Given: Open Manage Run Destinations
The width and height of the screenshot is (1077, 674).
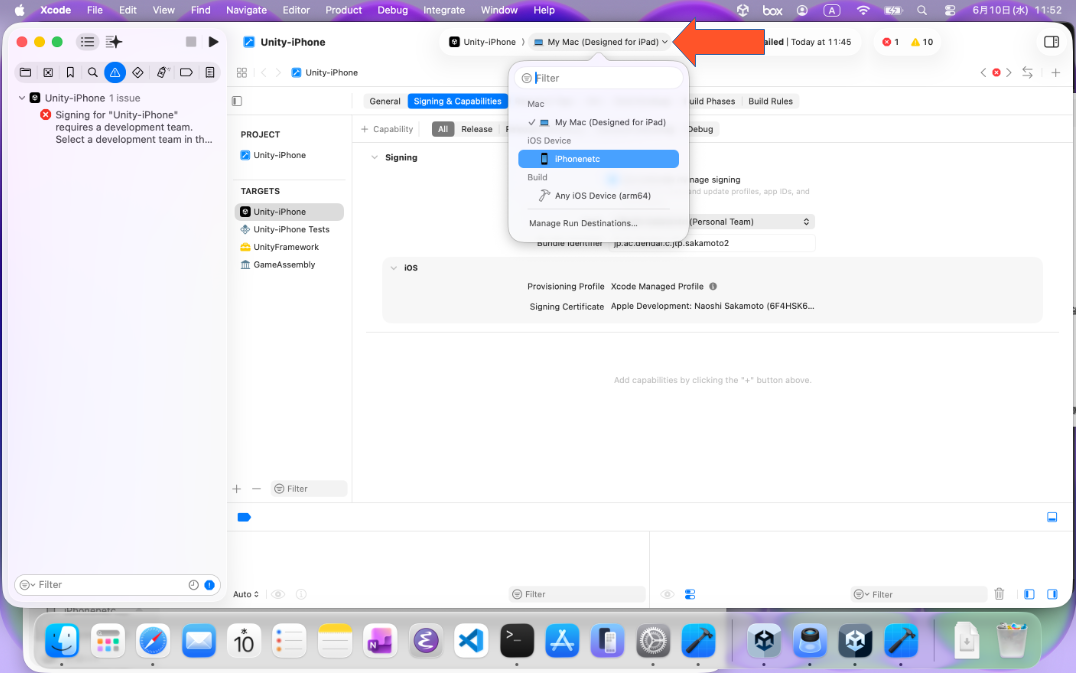Looking at the screenshot, I should pyautogui.click(x=583, y=223).
